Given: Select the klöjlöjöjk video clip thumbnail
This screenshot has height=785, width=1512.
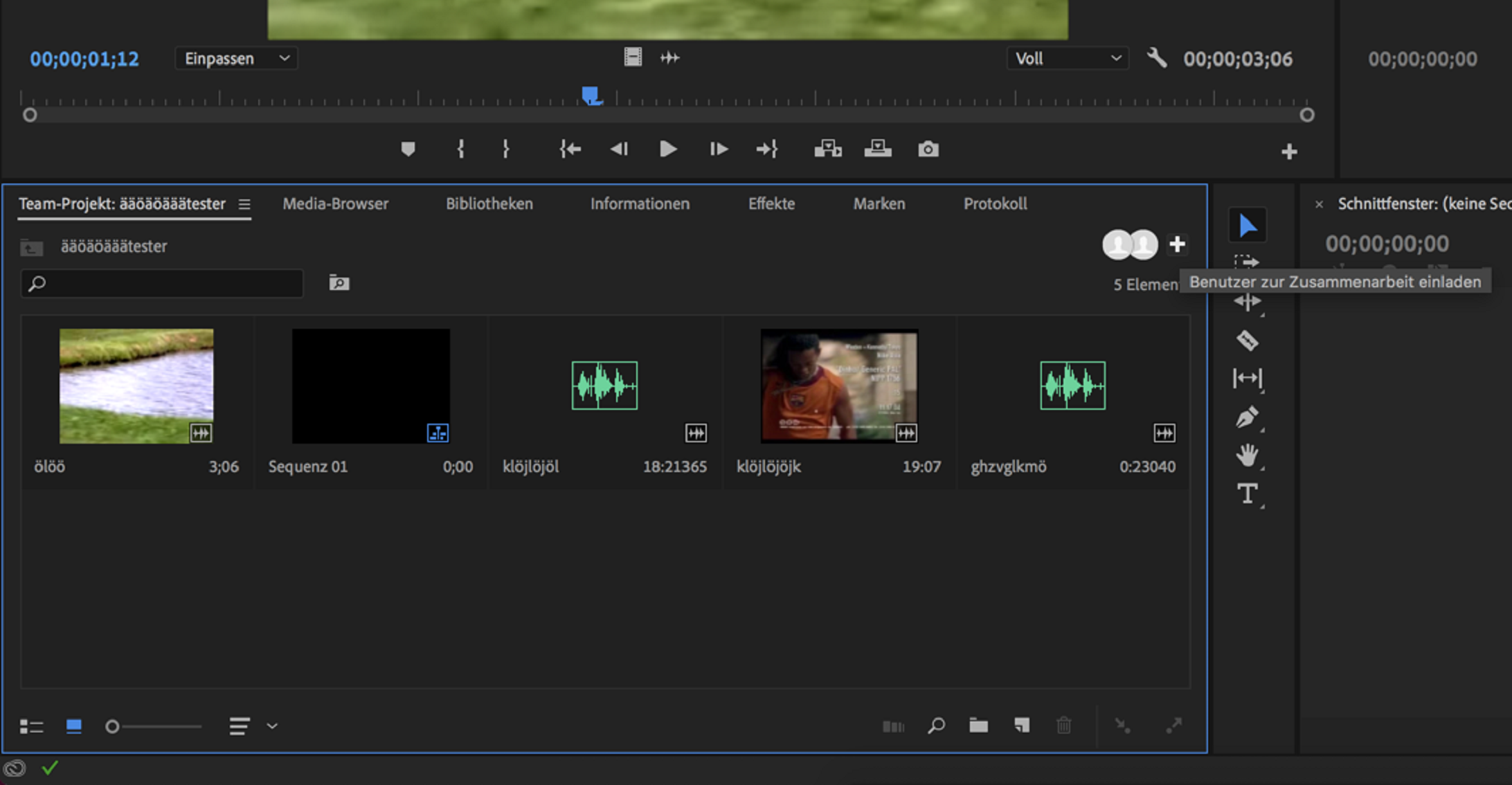Looking at the screenshot, I should pos(838,386).
